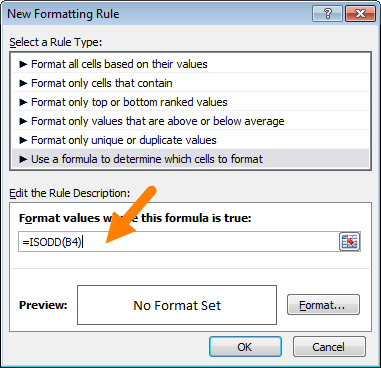Cancel the new formatting rule
The height and width of the screenshot is (368, 381).
tap(329, 347)
